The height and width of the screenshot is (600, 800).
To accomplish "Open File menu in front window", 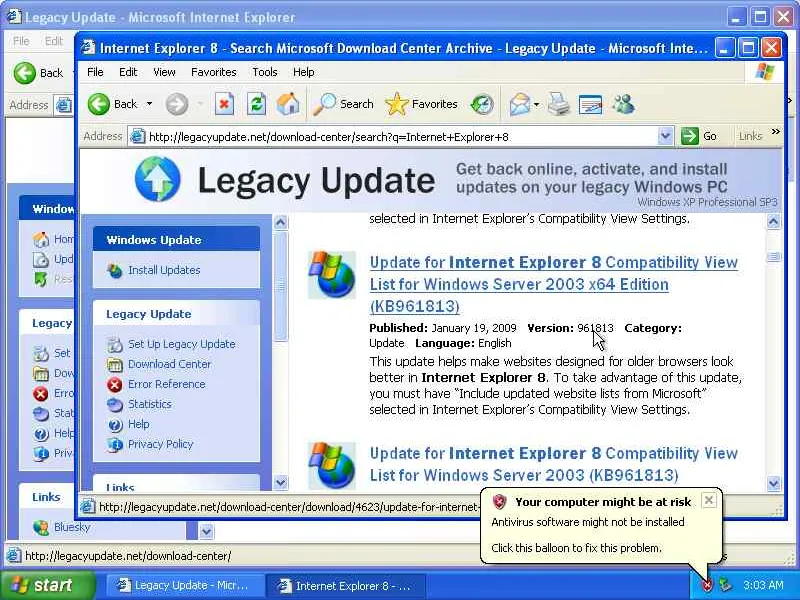I will point(95,72).
